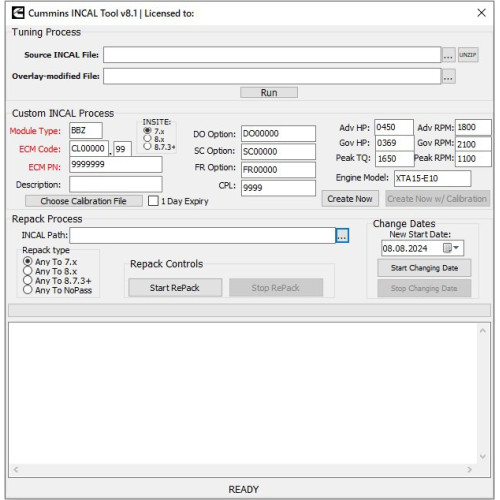Click Create Now button
The width and height of the screenshot is (500, 500).
pyautogui.click(x=350, y=199)
